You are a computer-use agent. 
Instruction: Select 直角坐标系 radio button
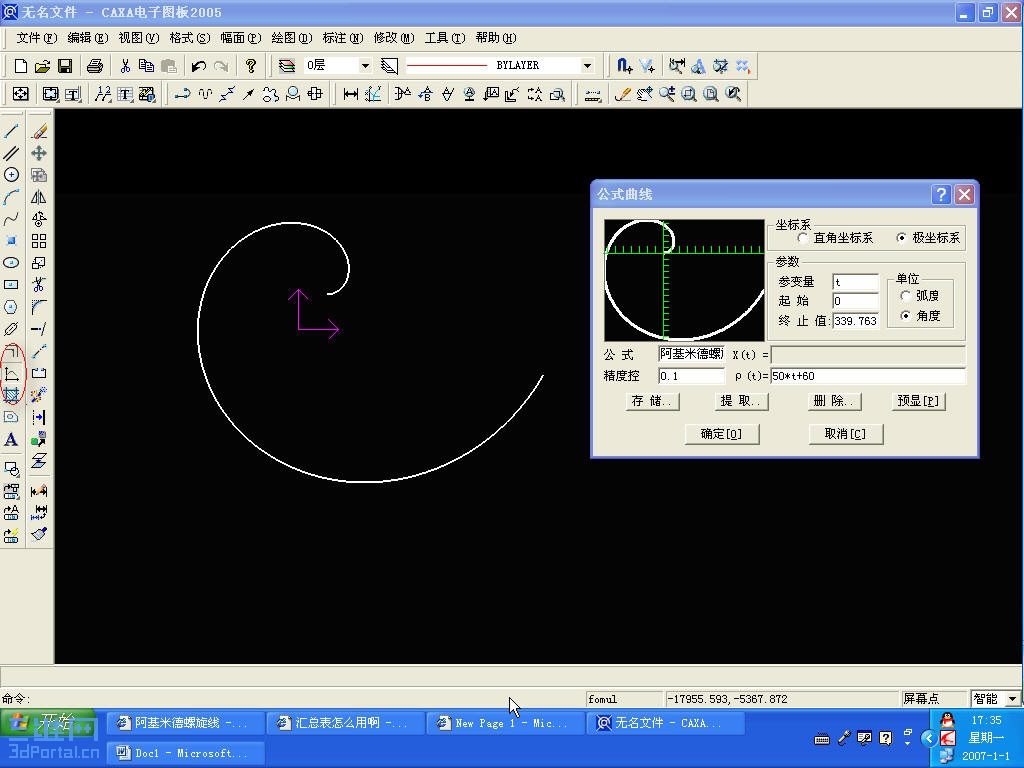(x=803, y=238)
